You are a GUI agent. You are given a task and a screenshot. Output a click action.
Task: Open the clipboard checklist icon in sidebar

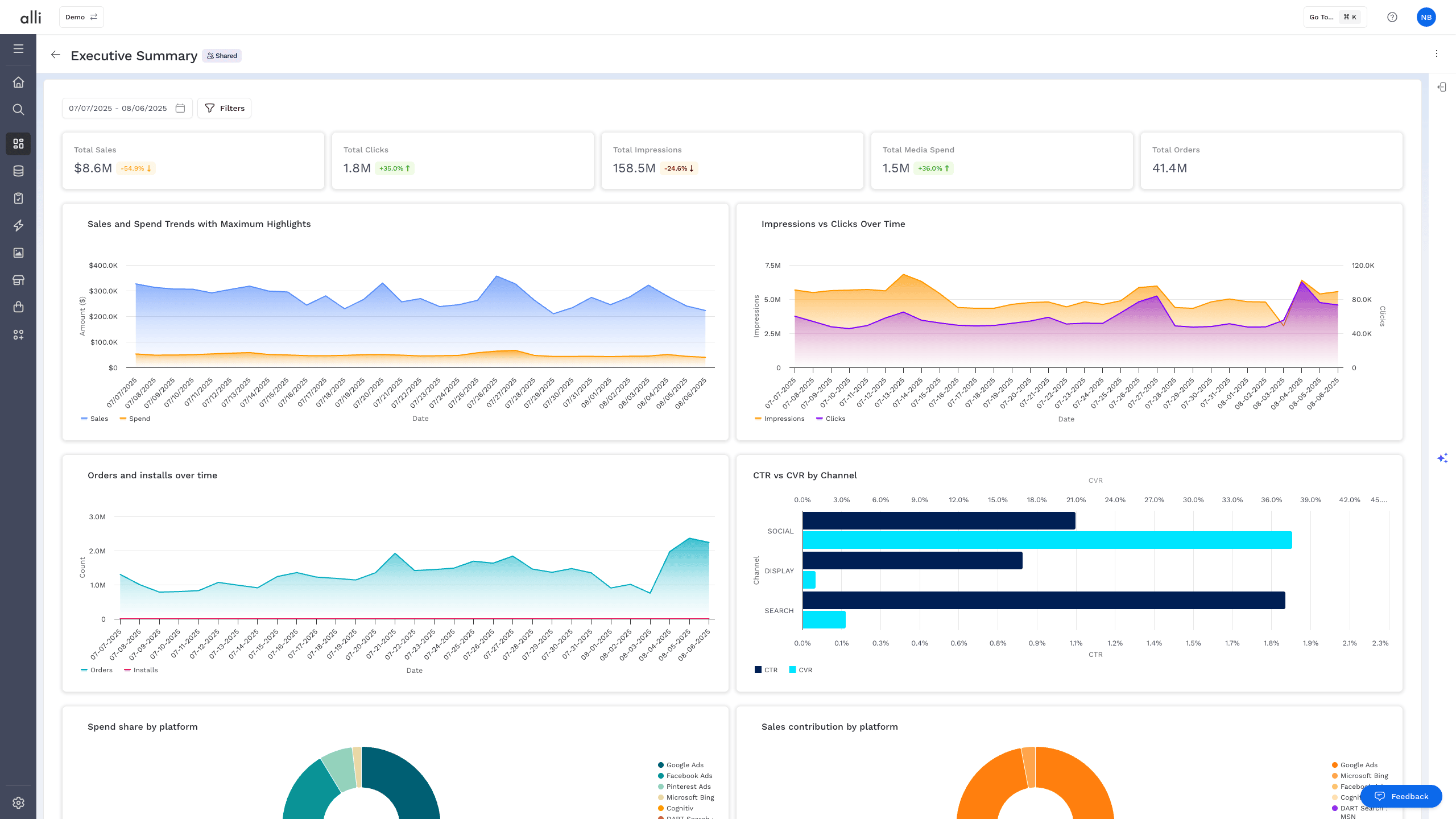18,198
